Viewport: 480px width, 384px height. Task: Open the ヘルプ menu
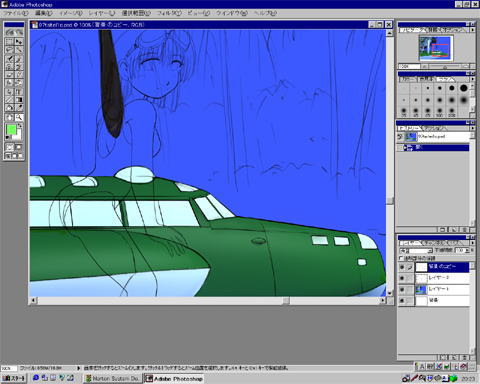[265, 13]
